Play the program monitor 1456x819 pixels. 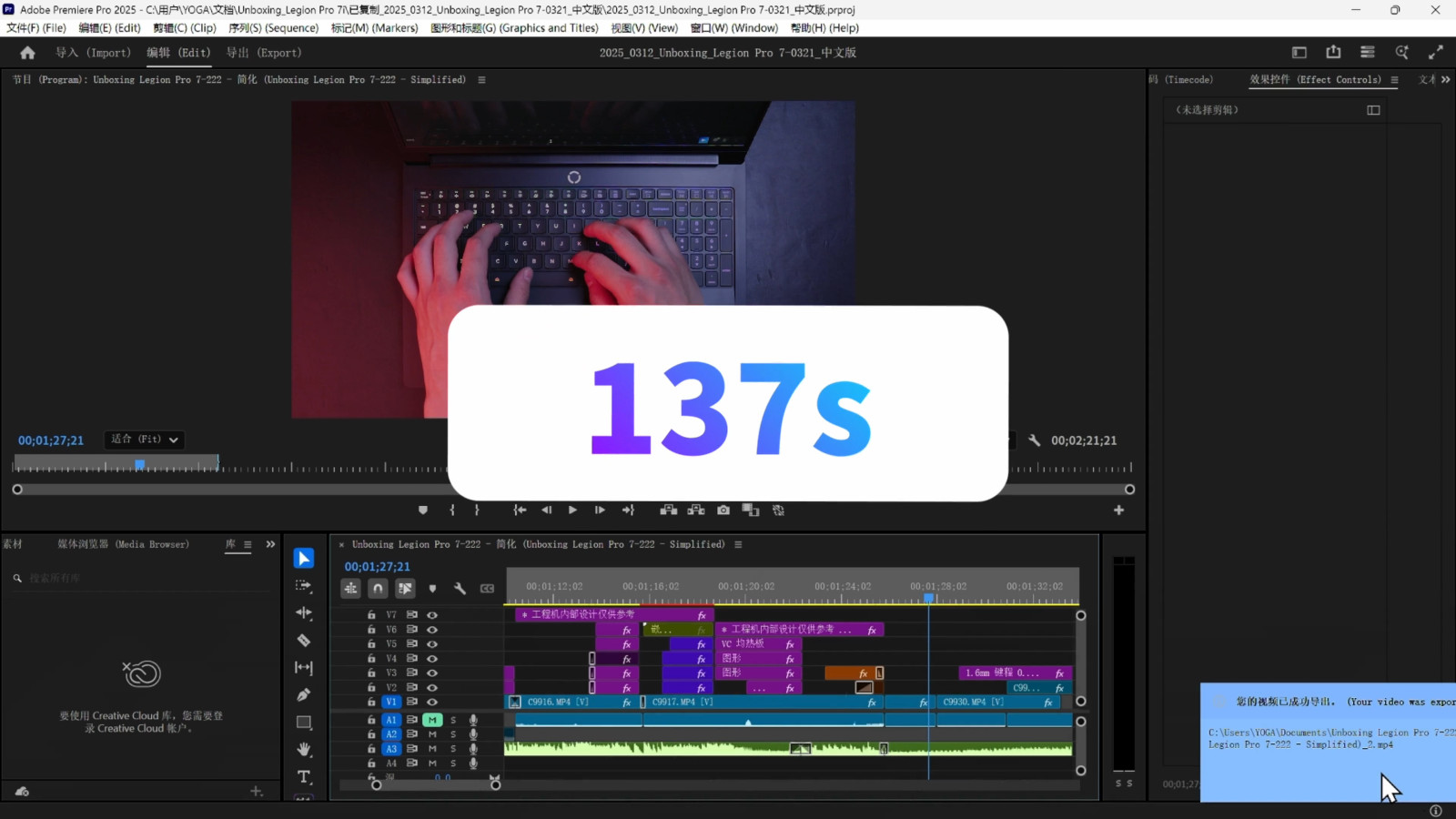coord(572,511)
